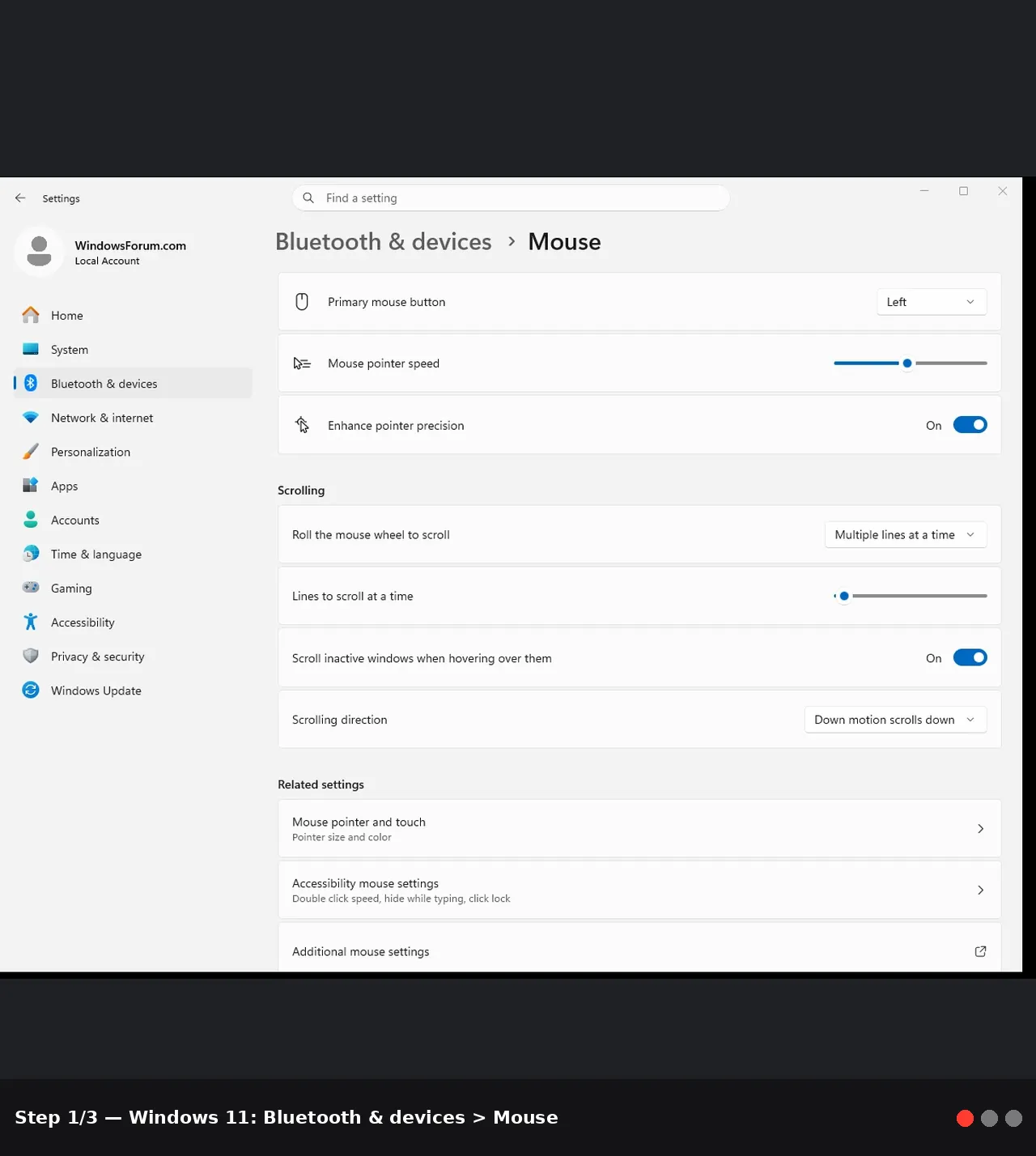
Task: Go to System settings
Action: [133, 349]
